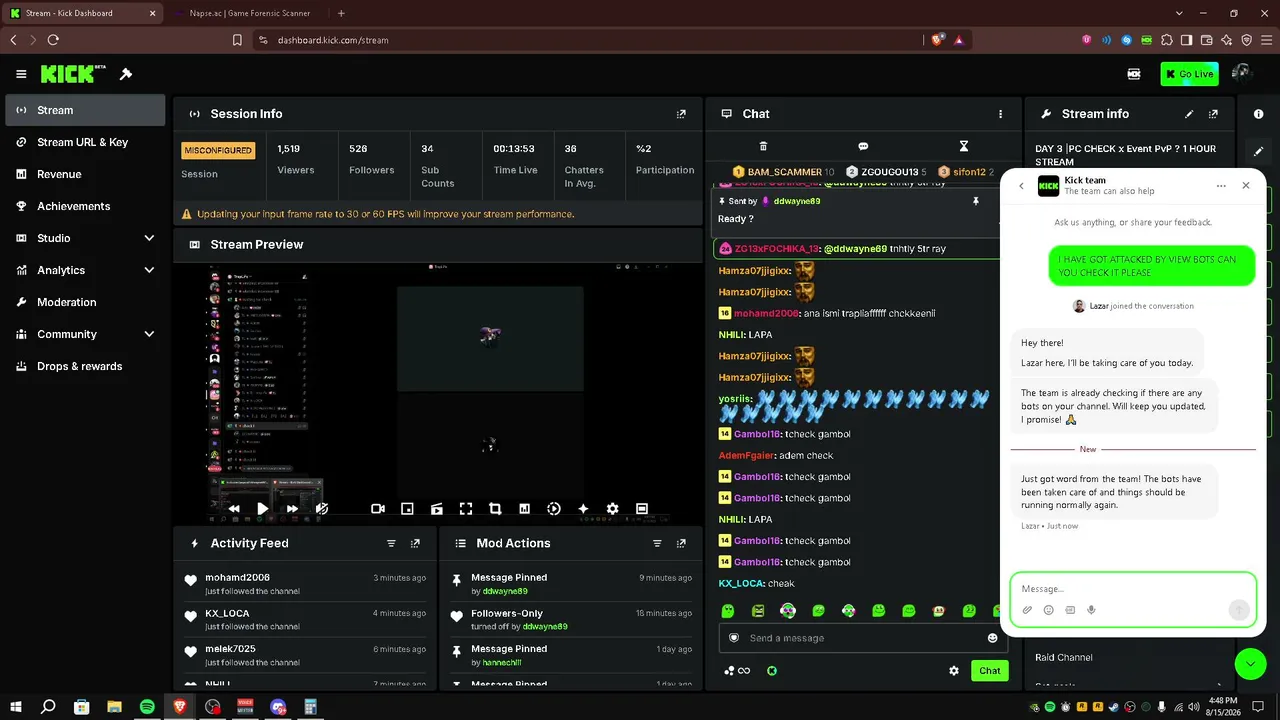The height and width of the screenshot is (720, 1280).
Task: Click the Kick logo in header
Action: [73, 74]
